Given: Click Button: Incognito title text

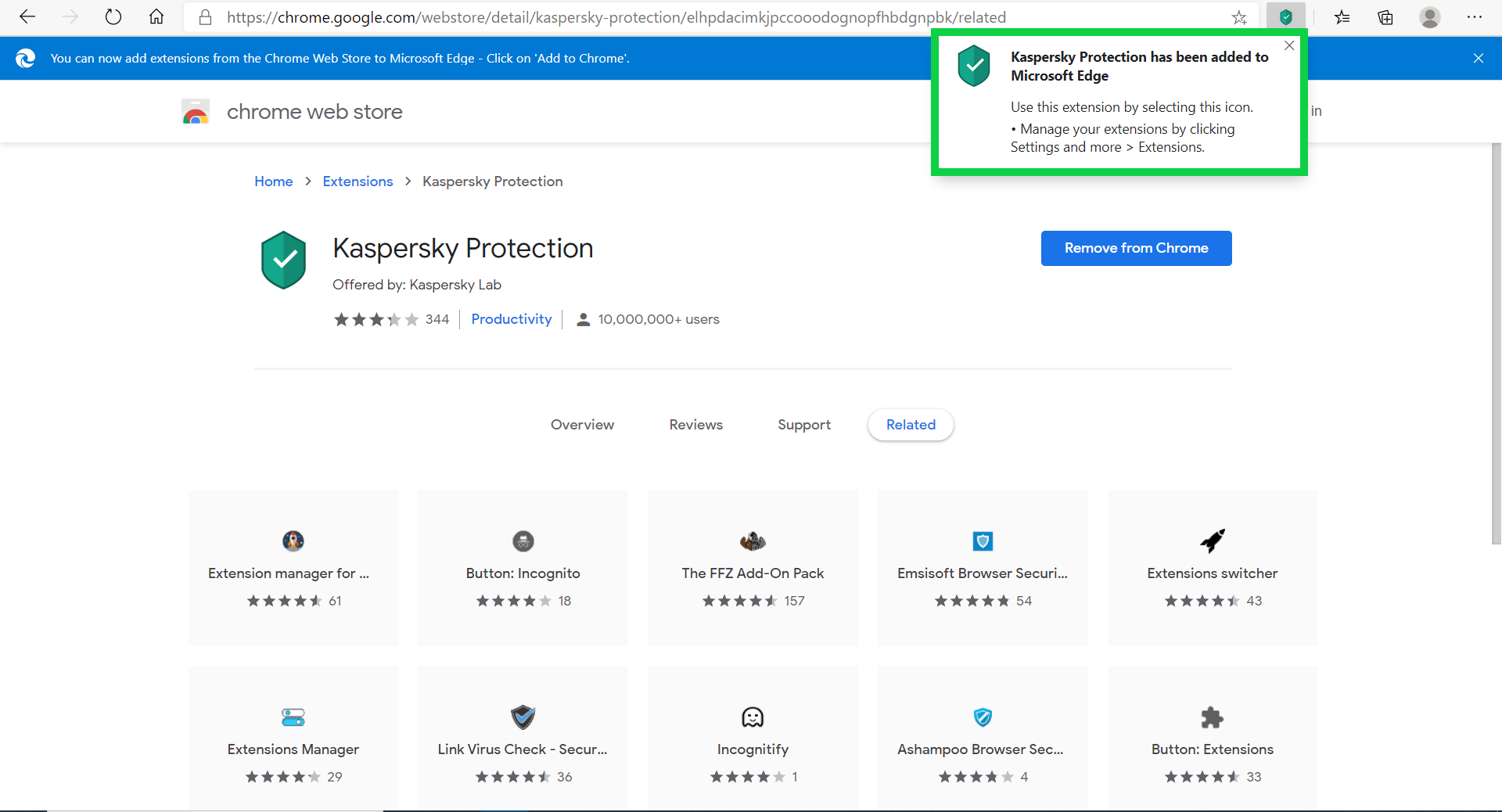Looking at the screenshot, I should [523, 573].
